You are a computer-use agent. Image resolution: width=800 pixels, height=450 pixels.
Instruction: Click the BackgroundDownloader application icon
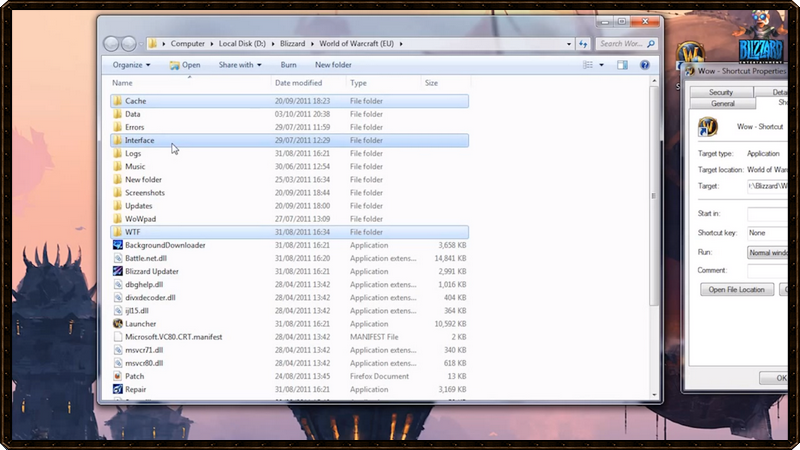click(x=117, y=245)
